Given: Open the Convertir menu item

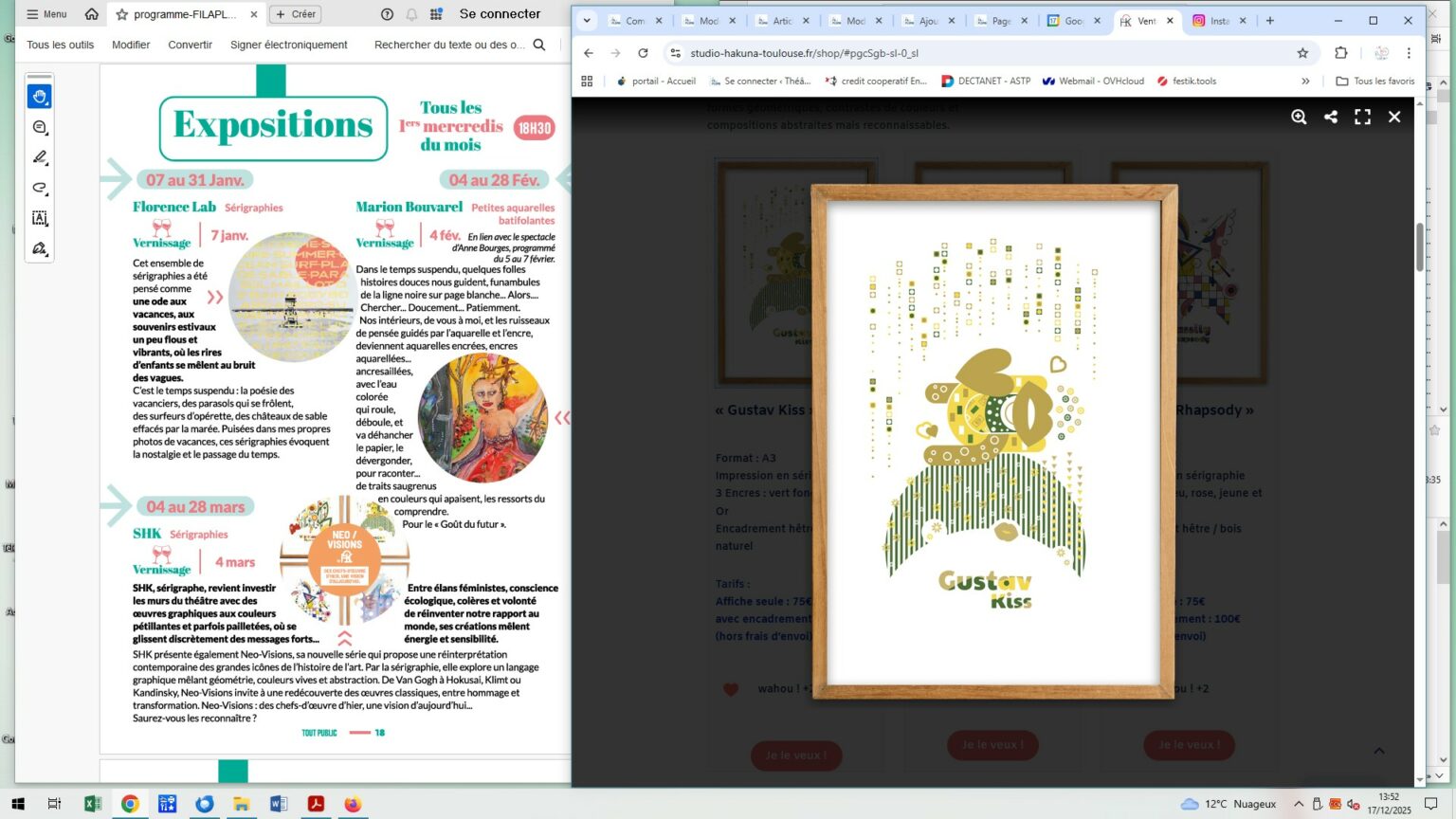Looking at the screenshot, I should 190,45.
